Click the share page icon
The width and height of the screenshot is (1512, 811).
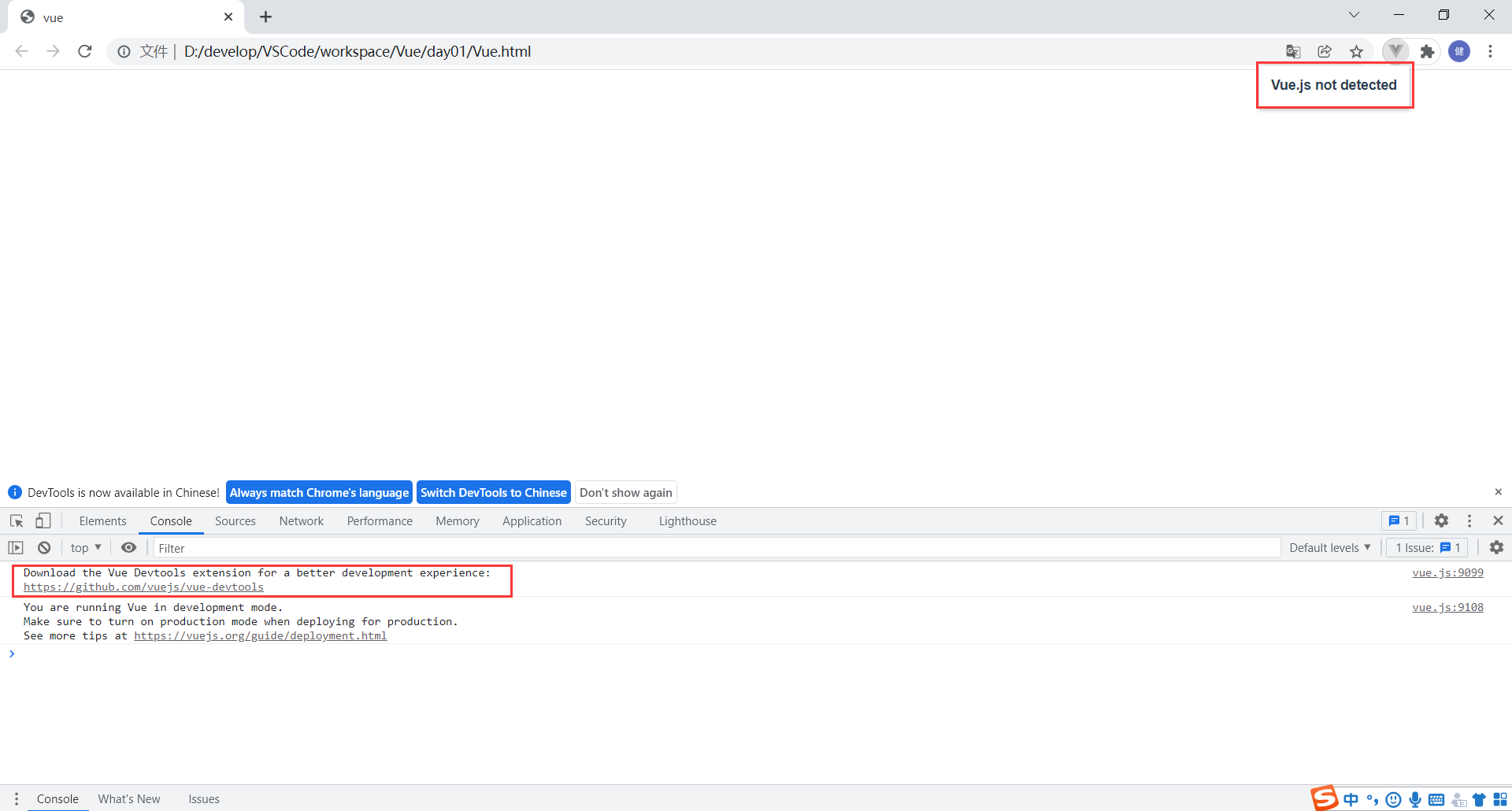coord(1325,51)
